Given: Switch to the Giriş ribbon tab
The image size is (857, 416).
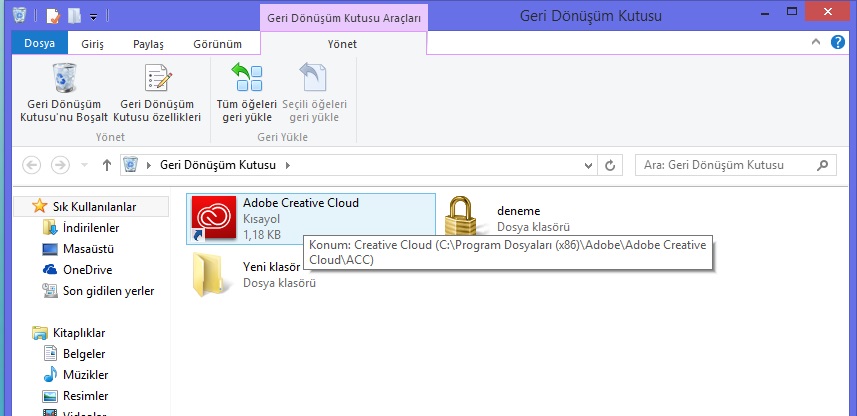Looking at the screenshot, I should [92, 44].
